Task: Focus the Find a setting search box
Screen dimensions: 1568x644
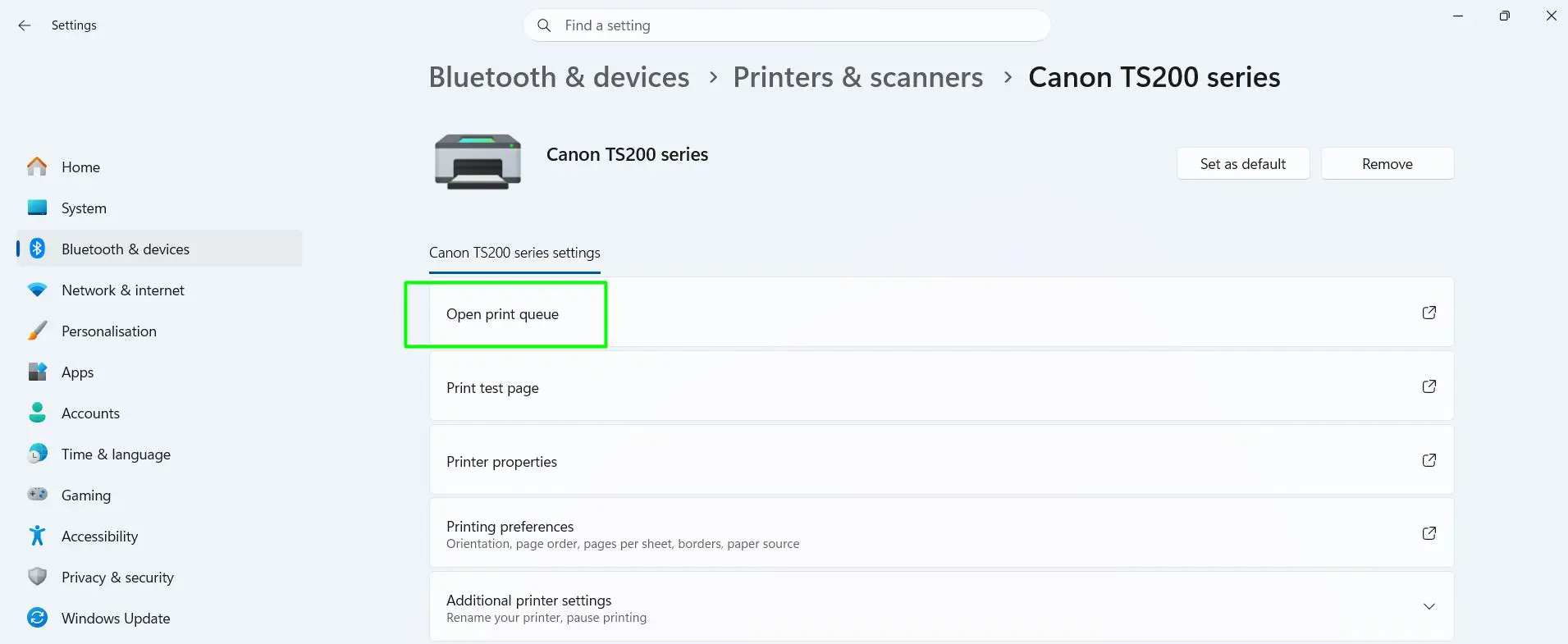Action: [x=787, y=25]
